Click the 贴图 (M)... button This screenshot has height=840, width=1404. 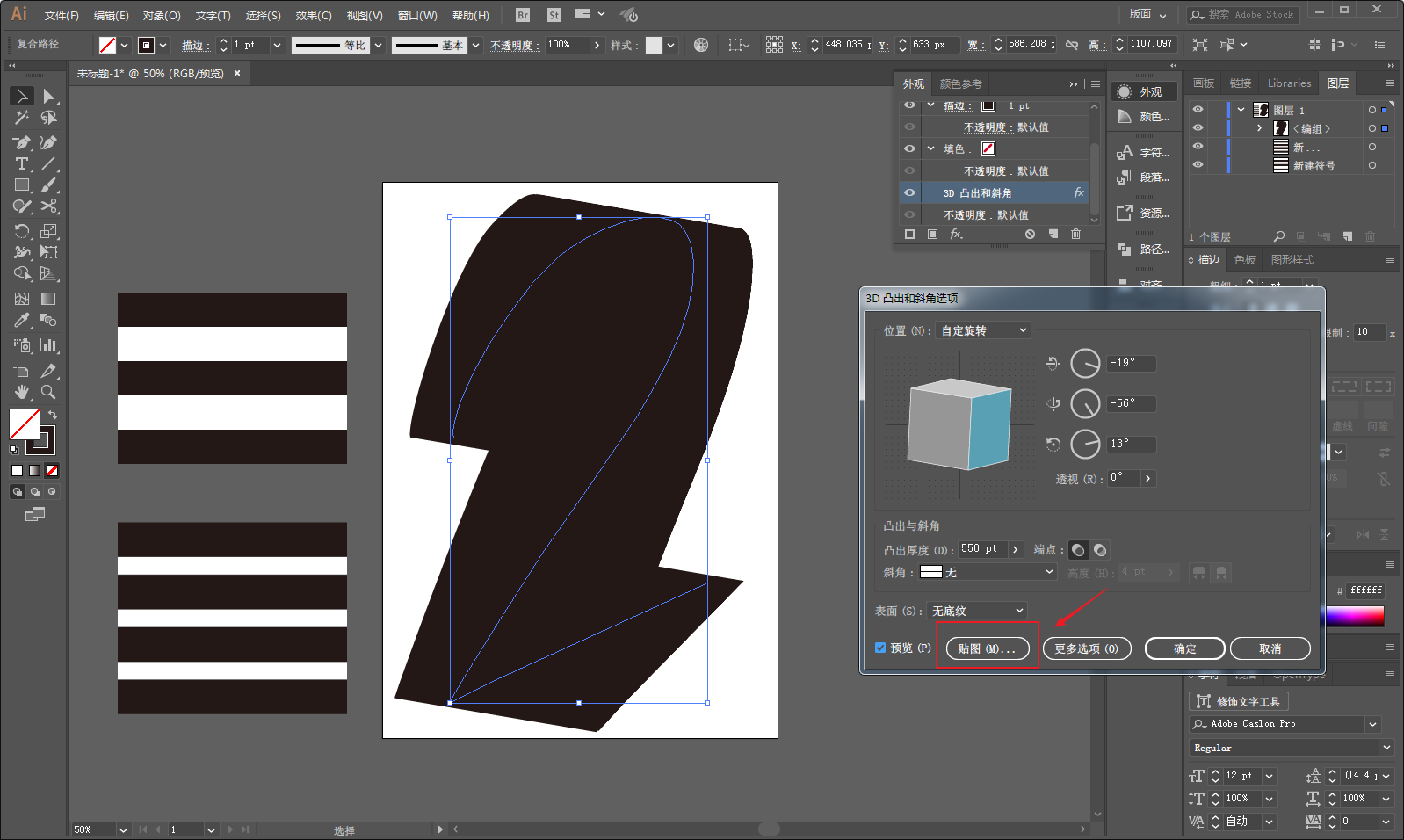(x=987, y=648)
